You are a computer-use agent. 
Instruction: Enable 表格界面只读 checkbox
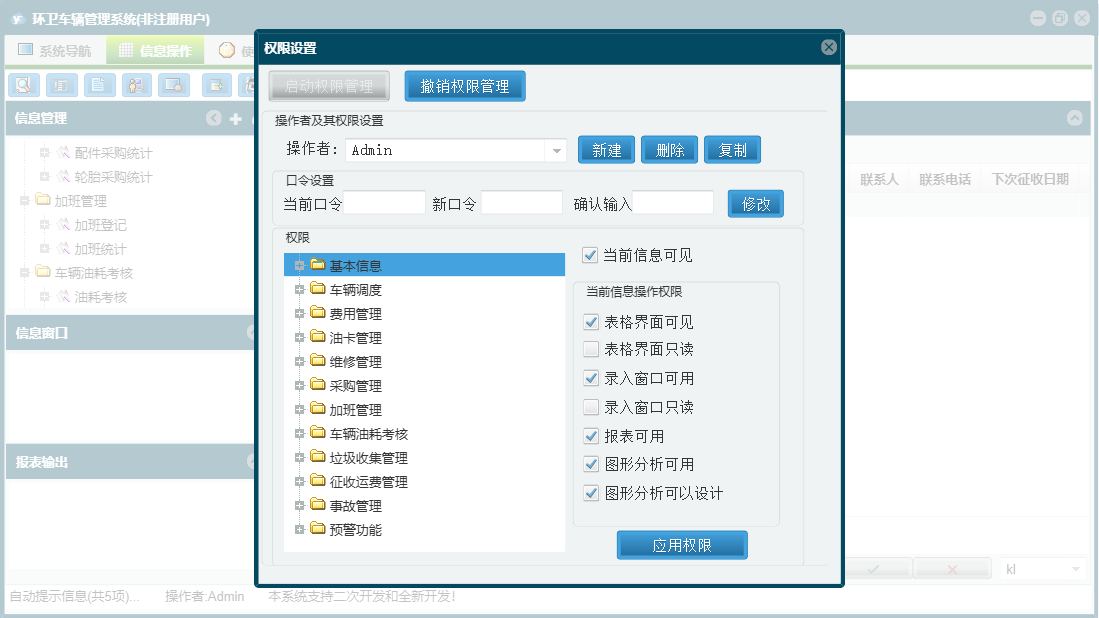pyautogui.click(x=591, y=349)
